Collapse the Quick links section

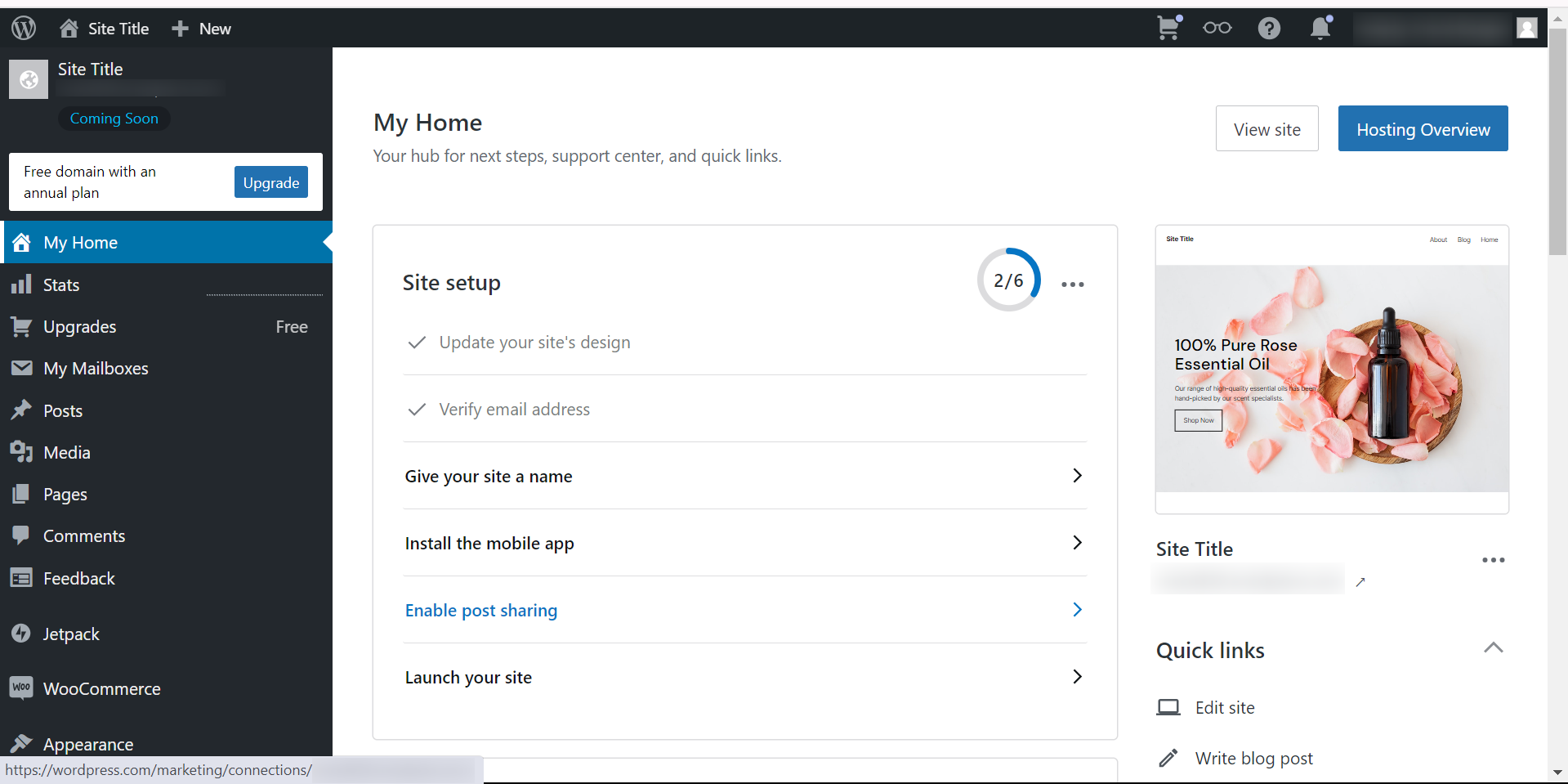(x=1493, y=648)
